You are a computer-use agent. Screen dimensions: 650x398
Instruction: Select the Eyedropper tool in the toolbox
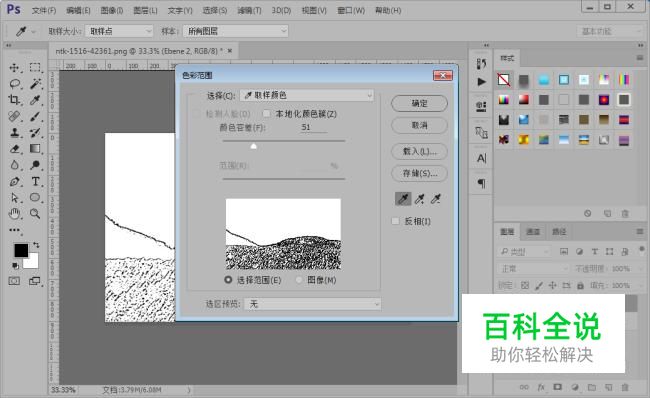click(x=35, y=100)
